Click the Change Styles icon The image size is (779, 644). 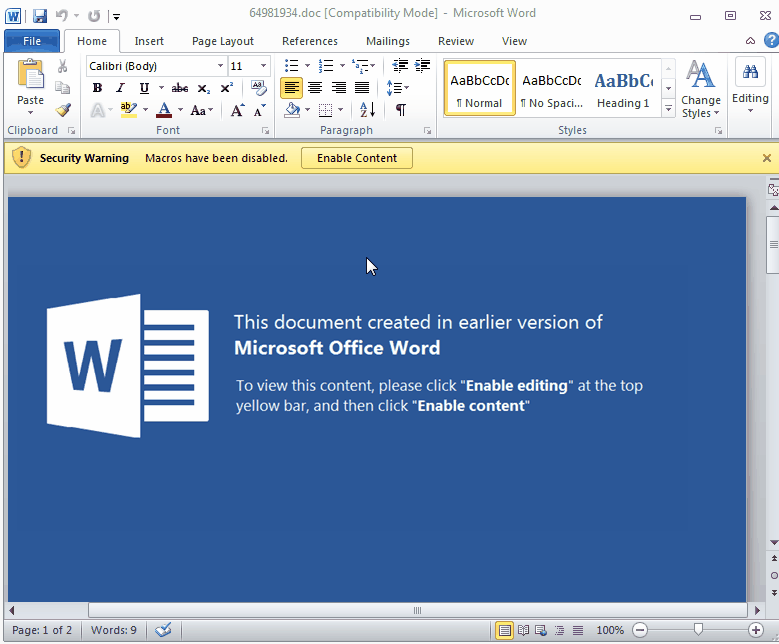701,75
